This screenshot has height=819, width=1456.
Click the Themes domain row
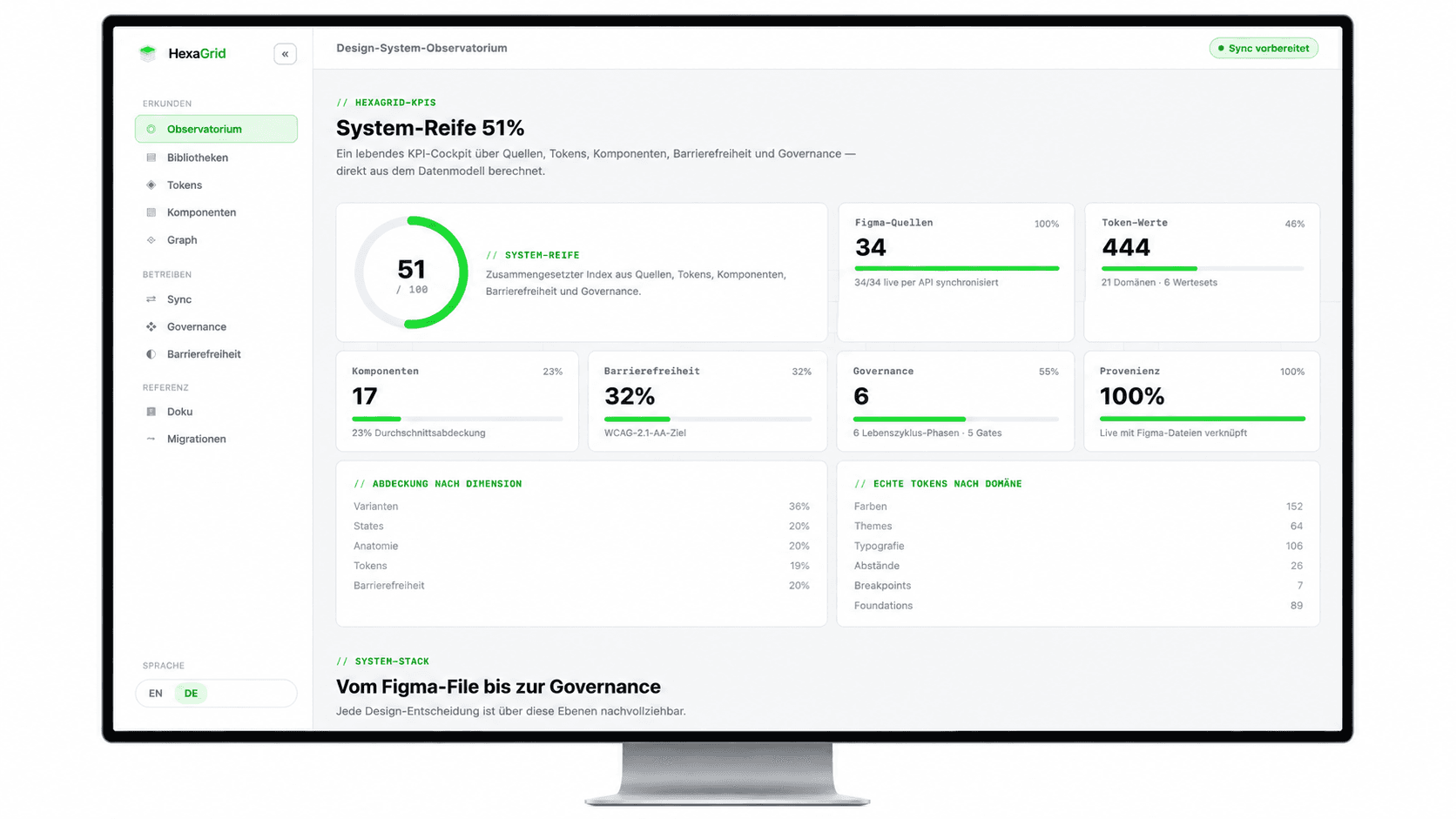(1078, 527)
